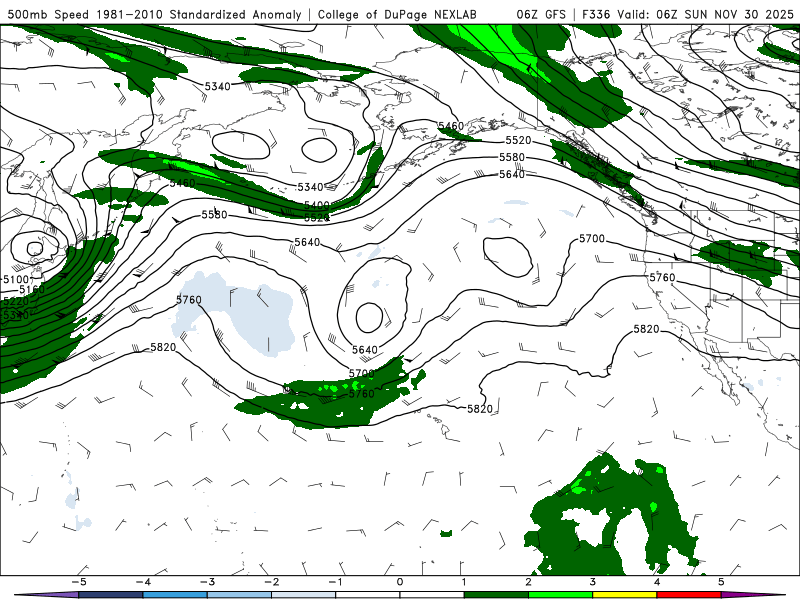Click the '5400' contour label
800x600 pixels.
pyautogui.click(x=316, y=205)
